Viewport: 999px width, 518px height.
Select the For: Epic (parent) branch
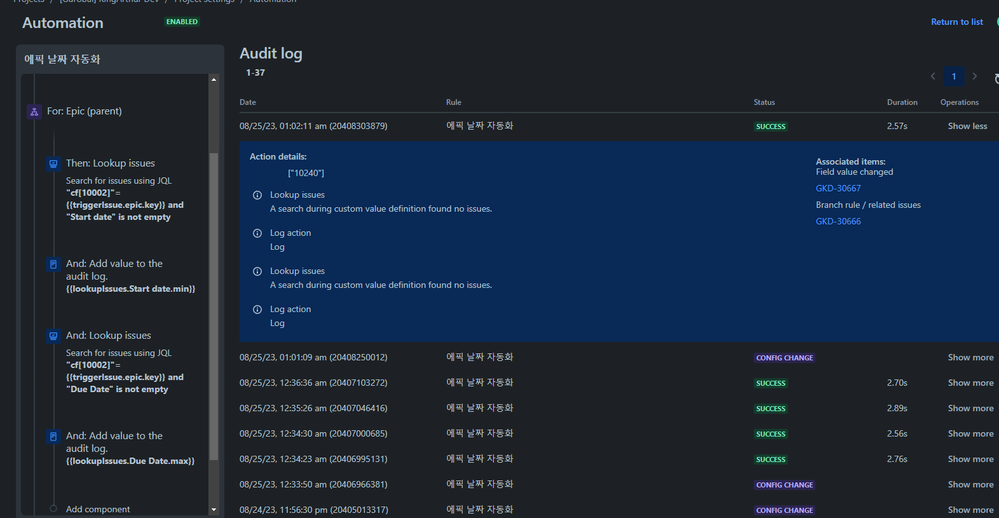coord(84,112)
